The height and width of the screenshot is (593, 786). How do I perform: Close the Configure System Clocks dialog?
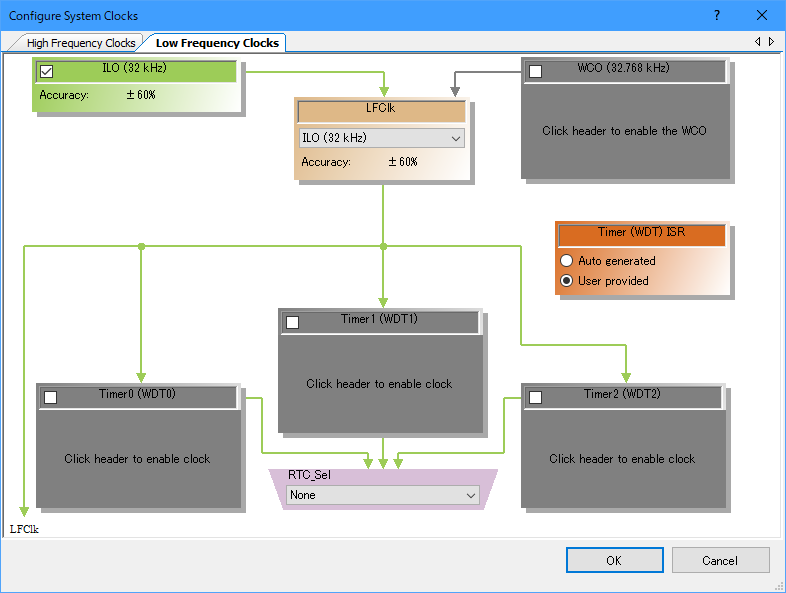click(x=762, y=16)
